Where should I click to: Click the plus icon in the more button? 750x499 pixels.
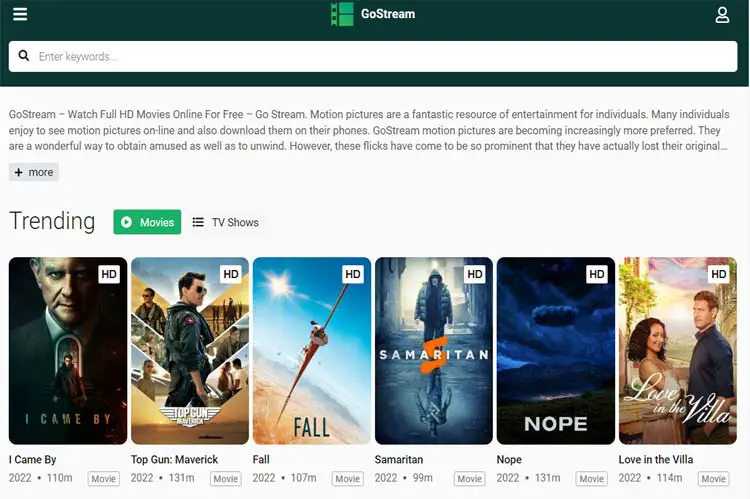(19, 172)
